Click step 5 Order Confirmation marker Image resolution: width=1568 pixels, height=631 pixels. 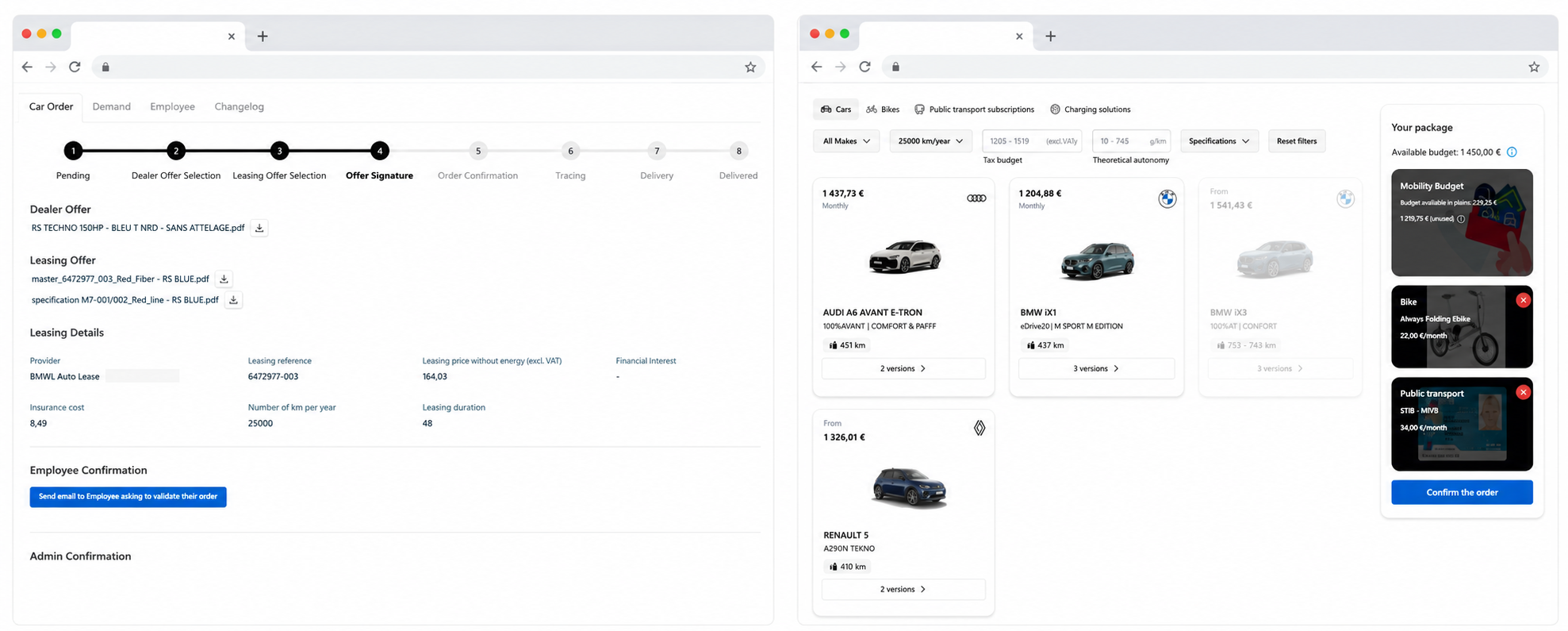click(x=477, y=151)
